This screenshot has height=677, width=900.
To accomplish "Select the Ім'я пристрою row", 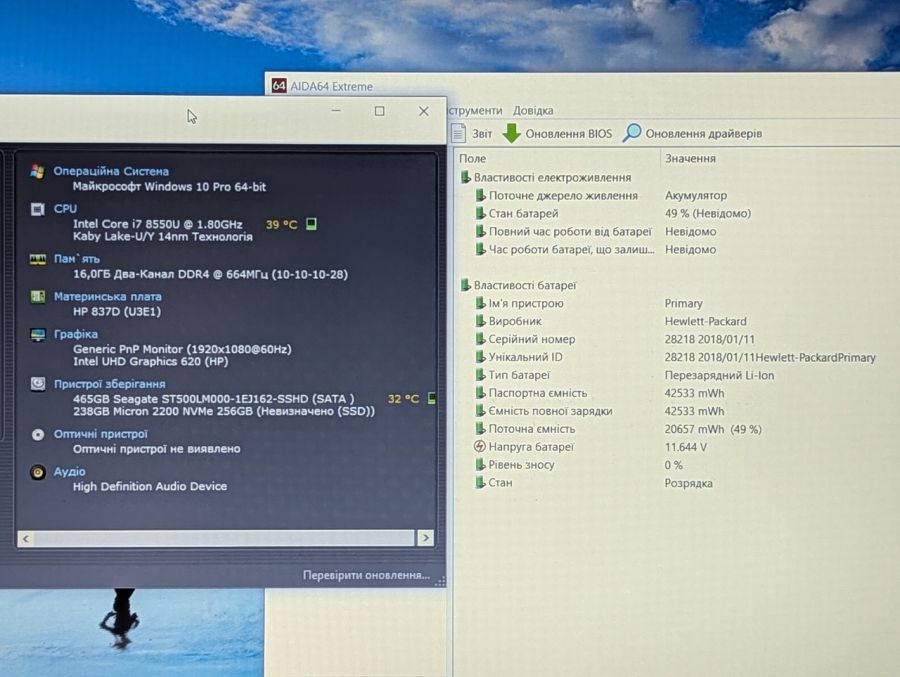I will (x=677, y=303).
